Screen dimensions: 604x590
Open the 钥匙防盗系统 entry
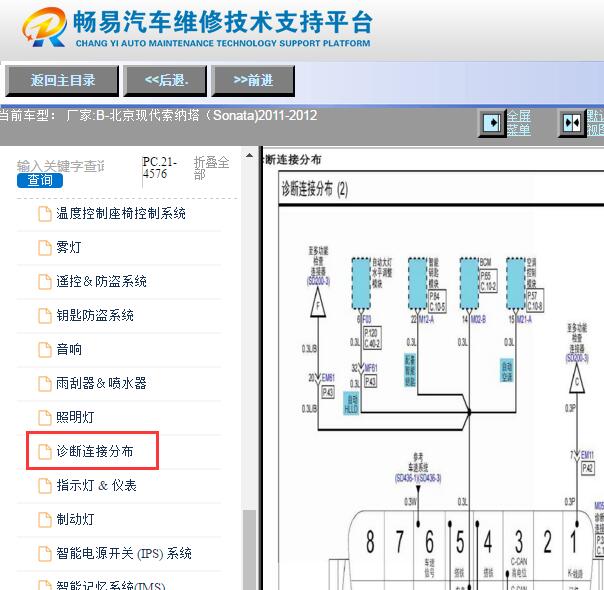click(95, 315)
